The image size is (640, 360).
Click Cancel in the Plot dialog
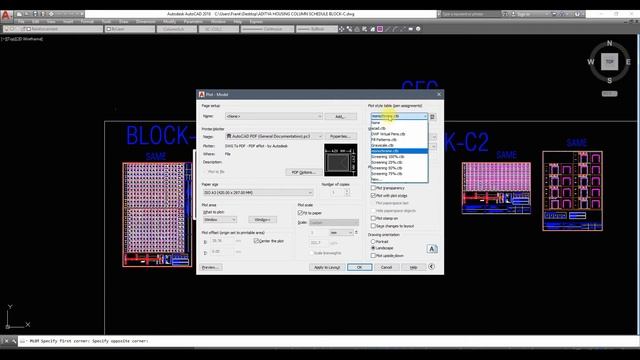pos(386,267)
